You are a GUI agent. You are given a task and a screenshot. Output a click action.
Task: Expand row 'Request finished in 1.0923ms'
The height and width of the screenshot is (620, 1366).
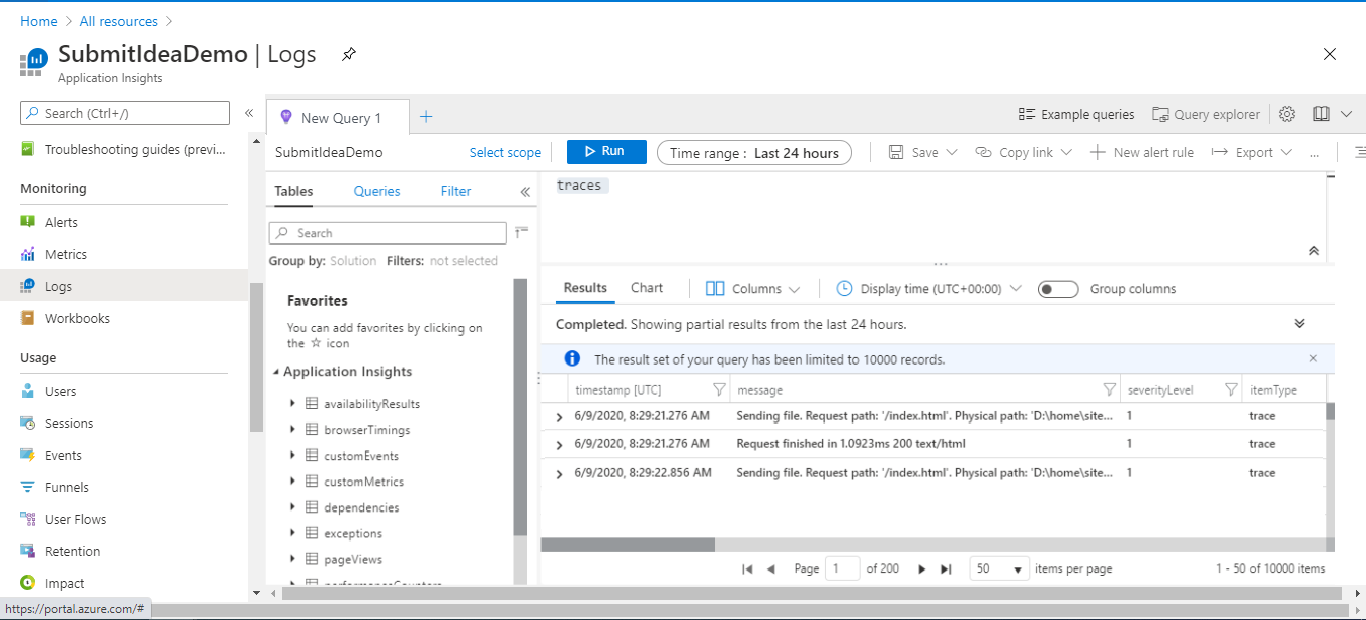pos(559,445)
